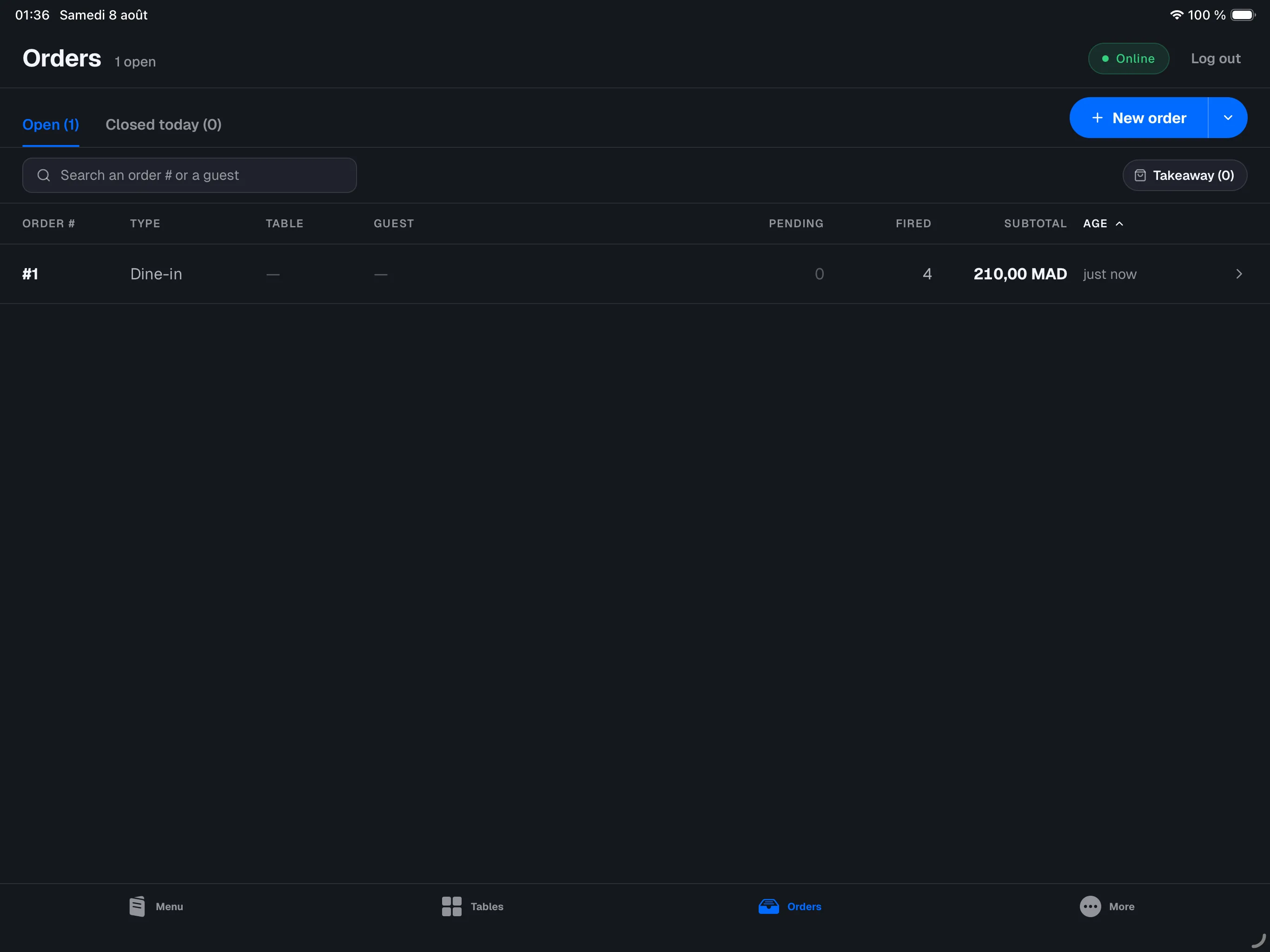Open order #1 via its chevron arrow
The image size is (1270, 952).
[1238, 274]
